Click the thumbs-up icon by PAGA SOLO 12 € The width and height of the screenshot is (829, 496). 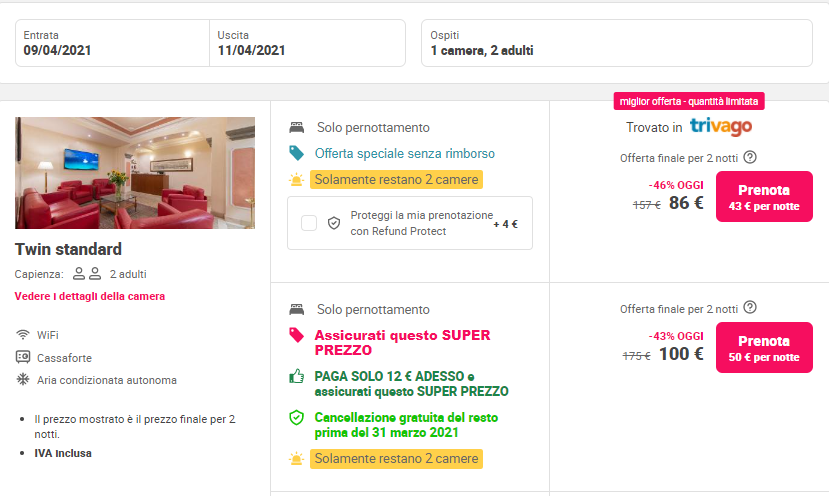(296, 377)
